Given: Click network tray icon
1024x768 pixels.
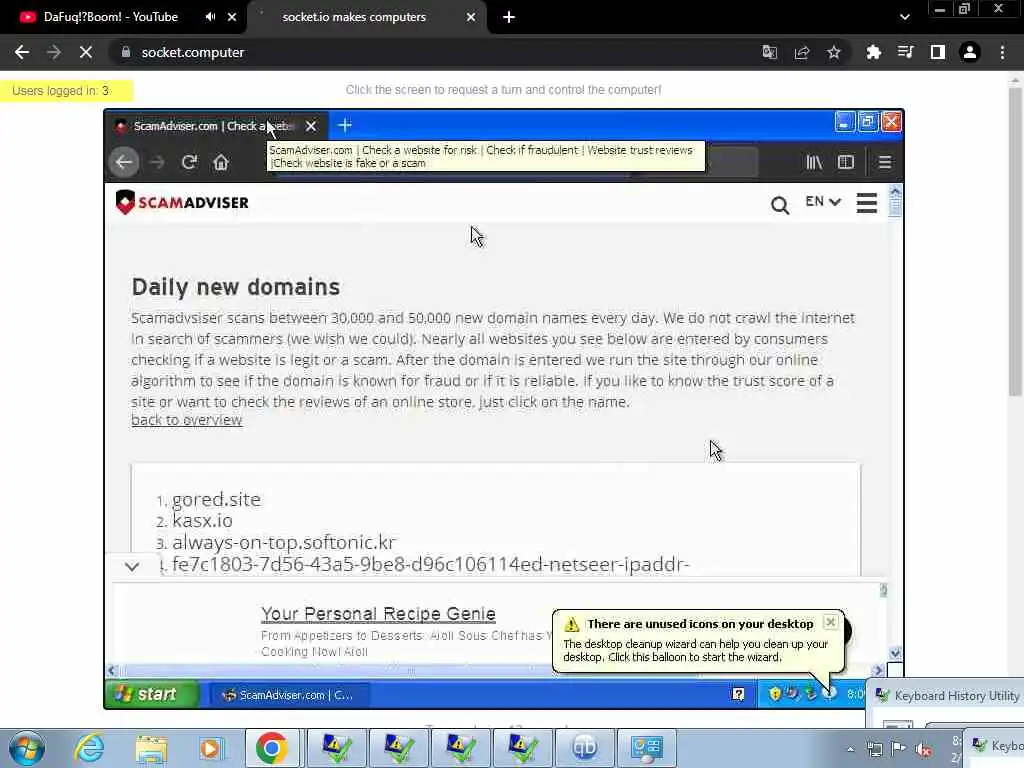Looking at the screenshot, I should click(874, 749).
